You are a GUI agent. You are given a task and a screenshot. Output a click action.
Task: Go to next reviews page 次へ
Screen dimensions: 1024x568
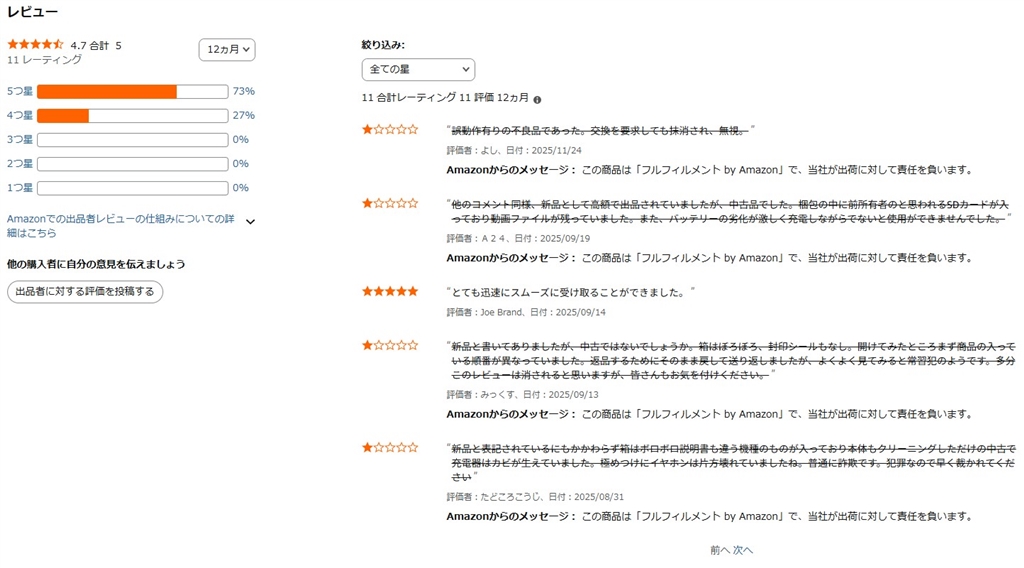pos(743,550)
